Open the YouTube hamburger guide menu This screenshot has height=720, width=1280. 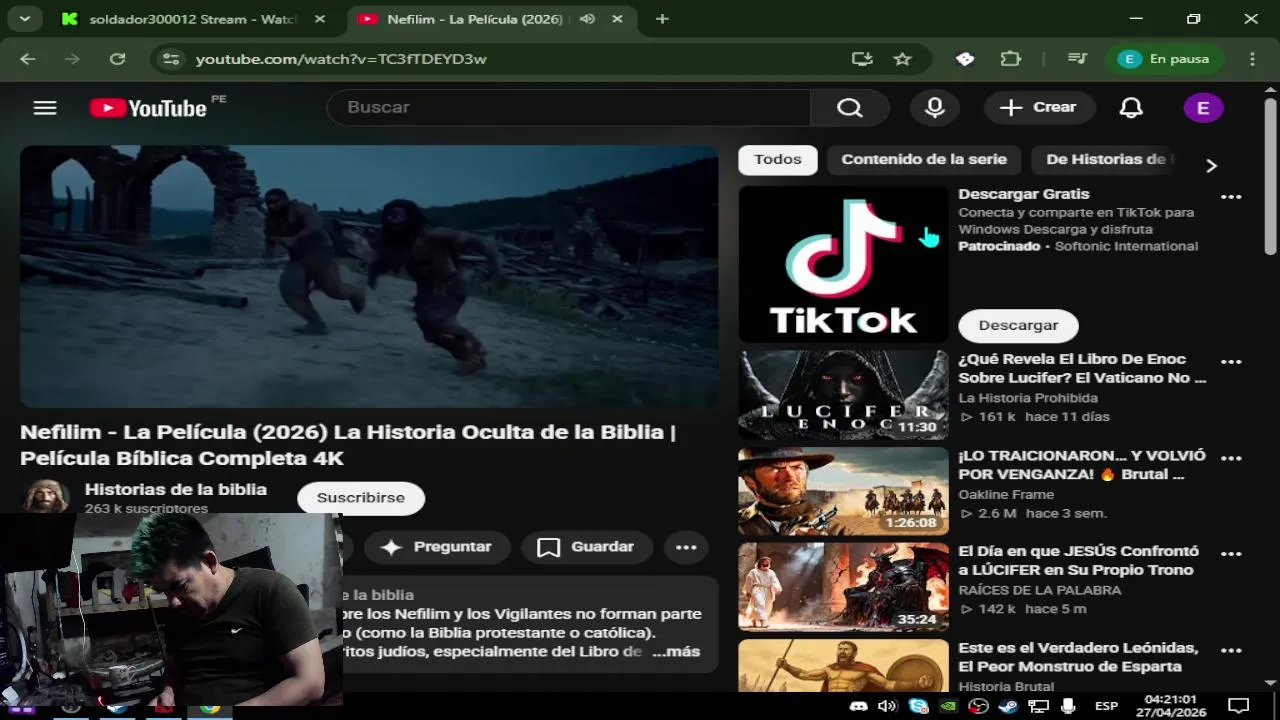tap(45, 107)
